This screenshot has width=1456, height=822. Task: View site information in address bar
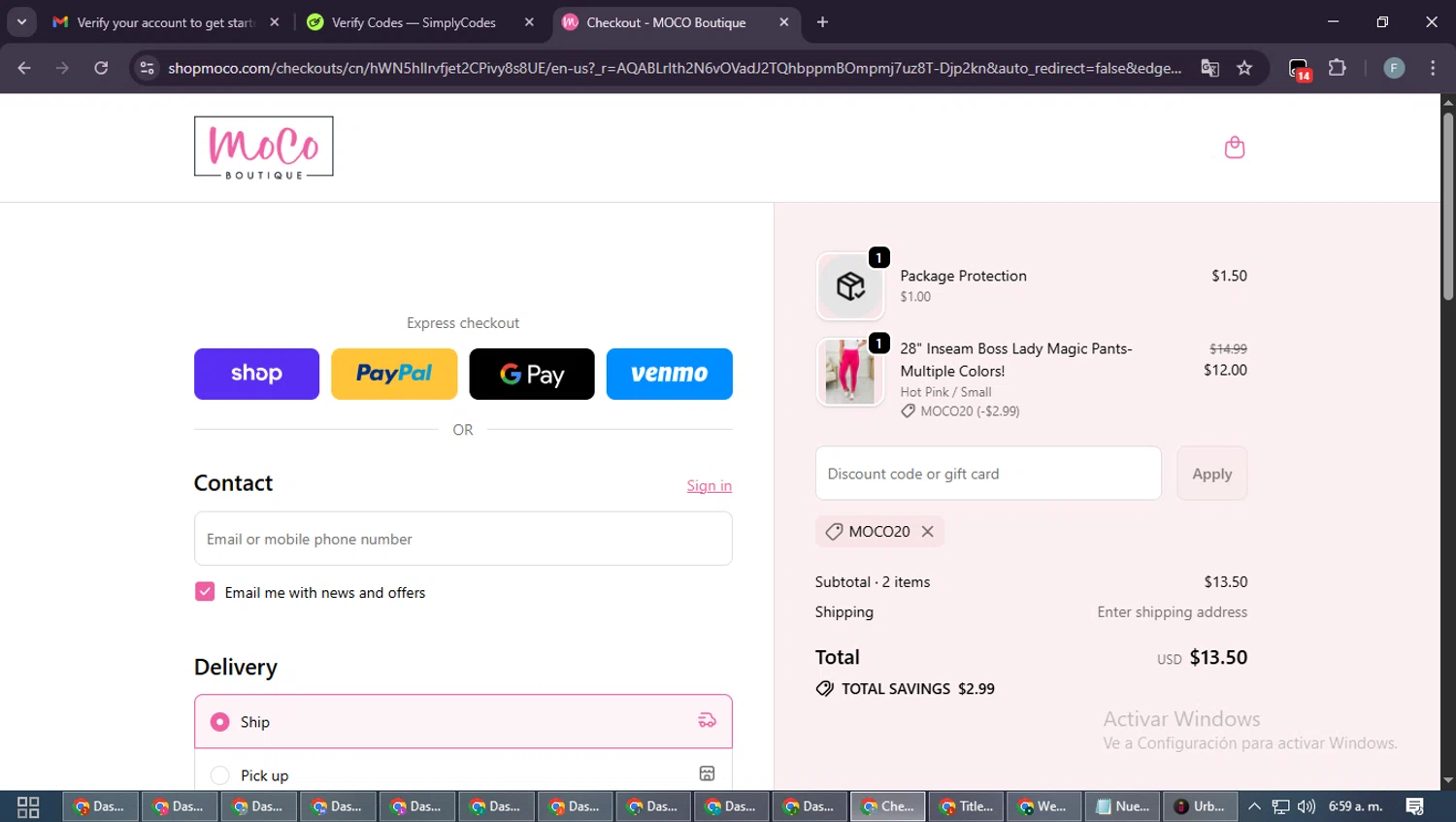[x=147, y=68]
